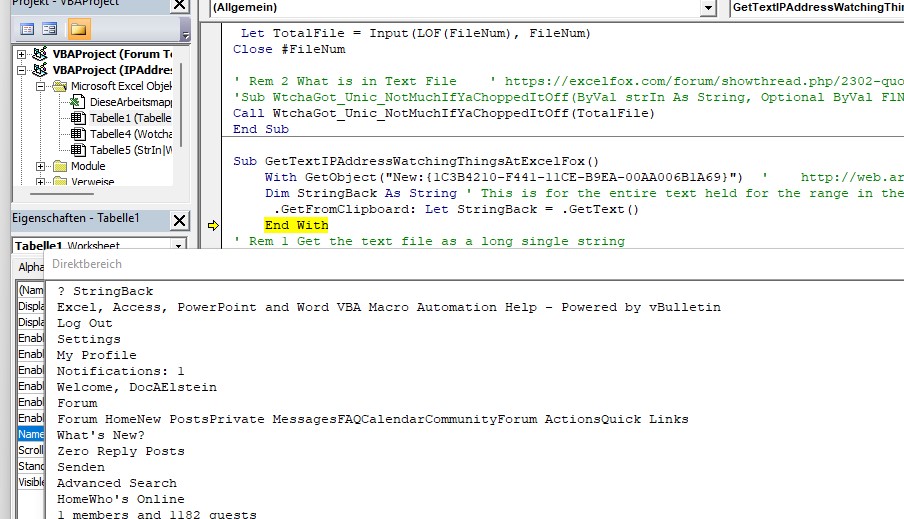904x519 pixels.
Task: Select the StandardWidth property row
Action: pyautogui.click(x=31, y=466)
